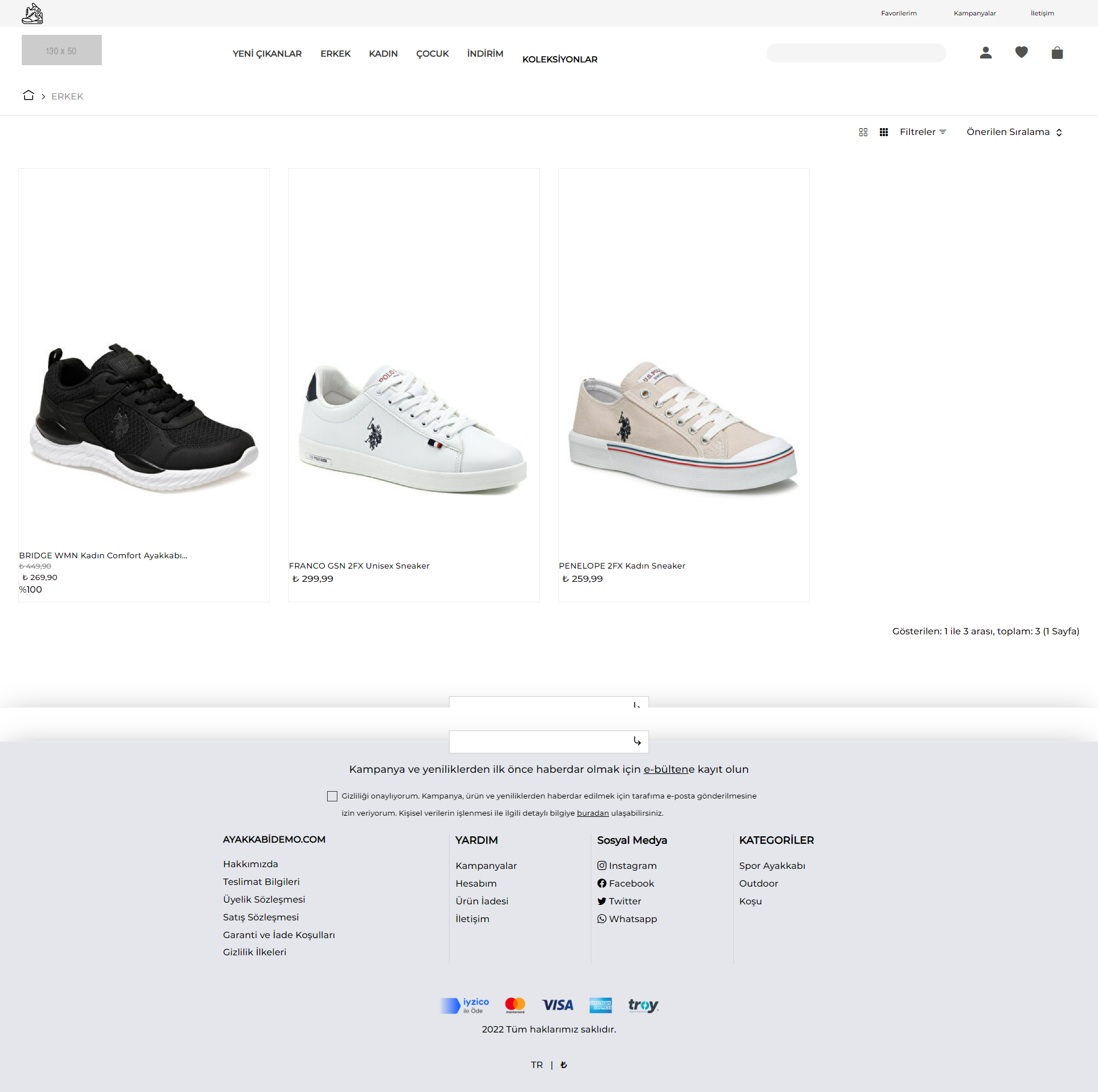Open favorites heart icon in header
This screenshot has height=1092, width=1098.
1021,53
